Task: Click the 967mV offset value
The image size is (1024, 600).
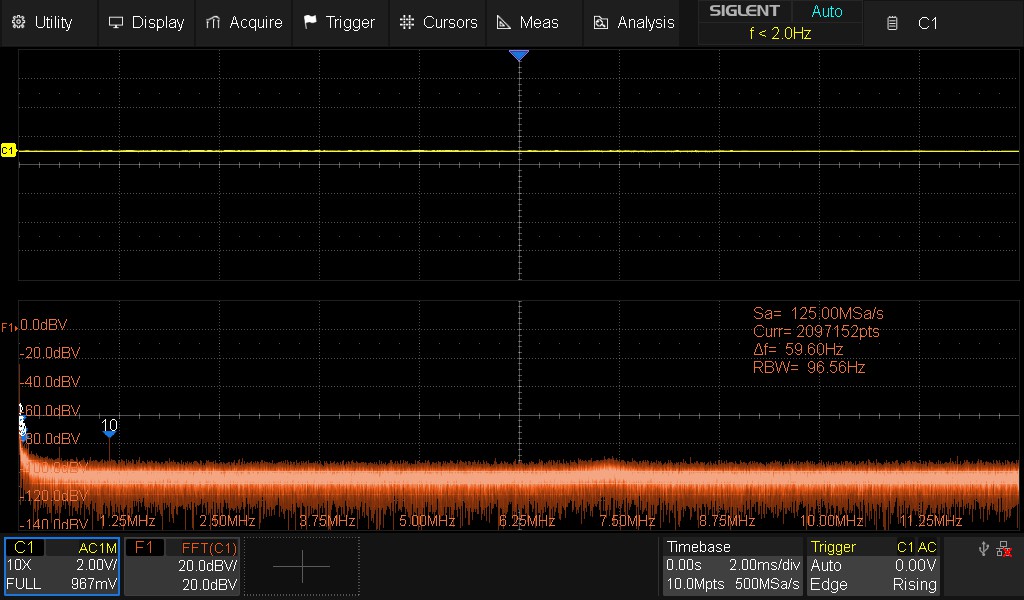Action: click(x=94, y=584)
